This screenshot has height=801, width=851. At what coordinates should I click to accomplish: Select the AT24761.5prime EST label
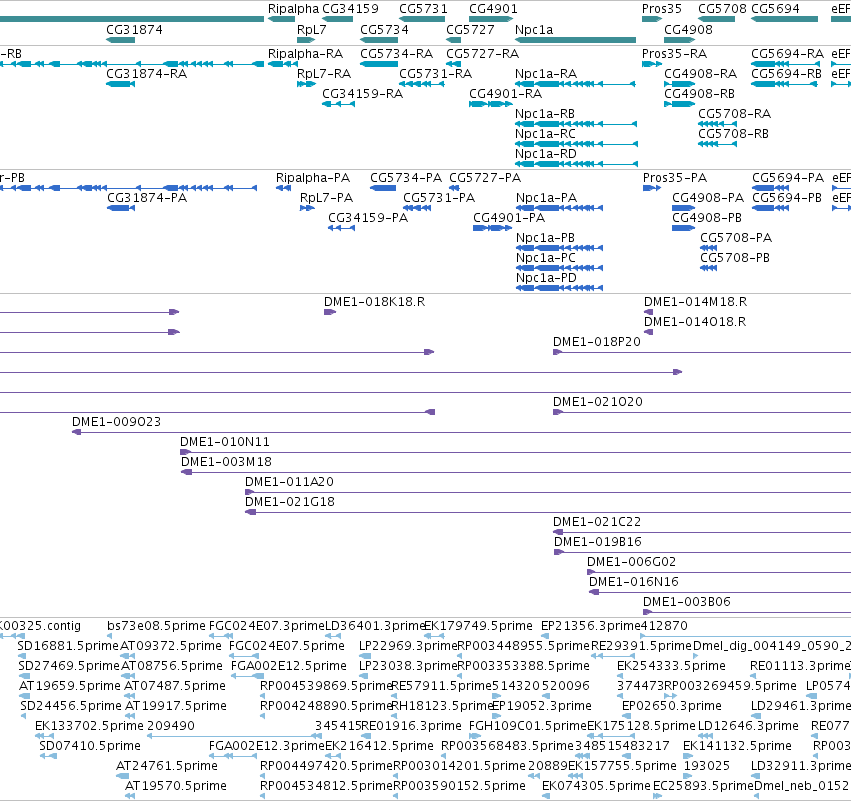coord(167,766)
